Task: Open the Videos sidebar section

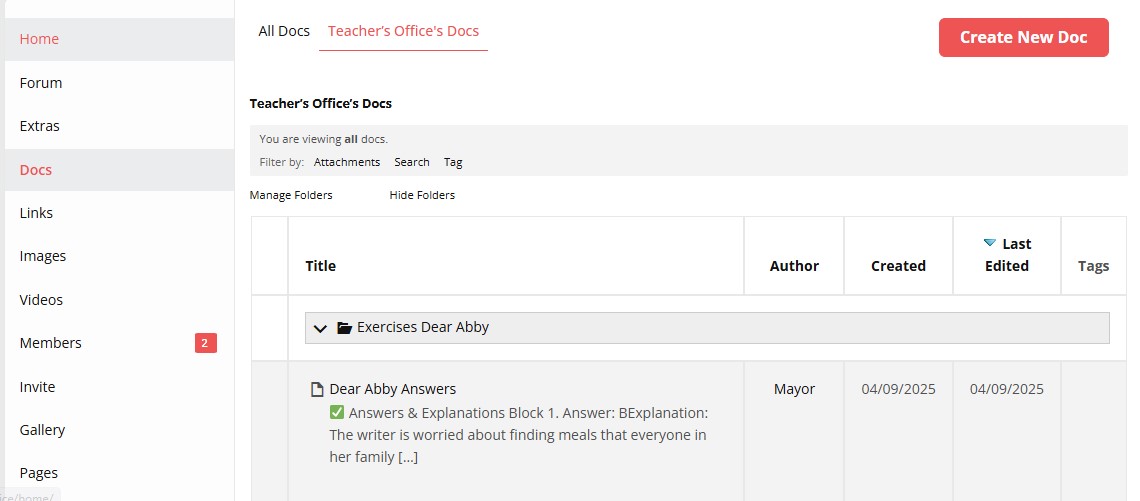Action: tap(41, 300)
